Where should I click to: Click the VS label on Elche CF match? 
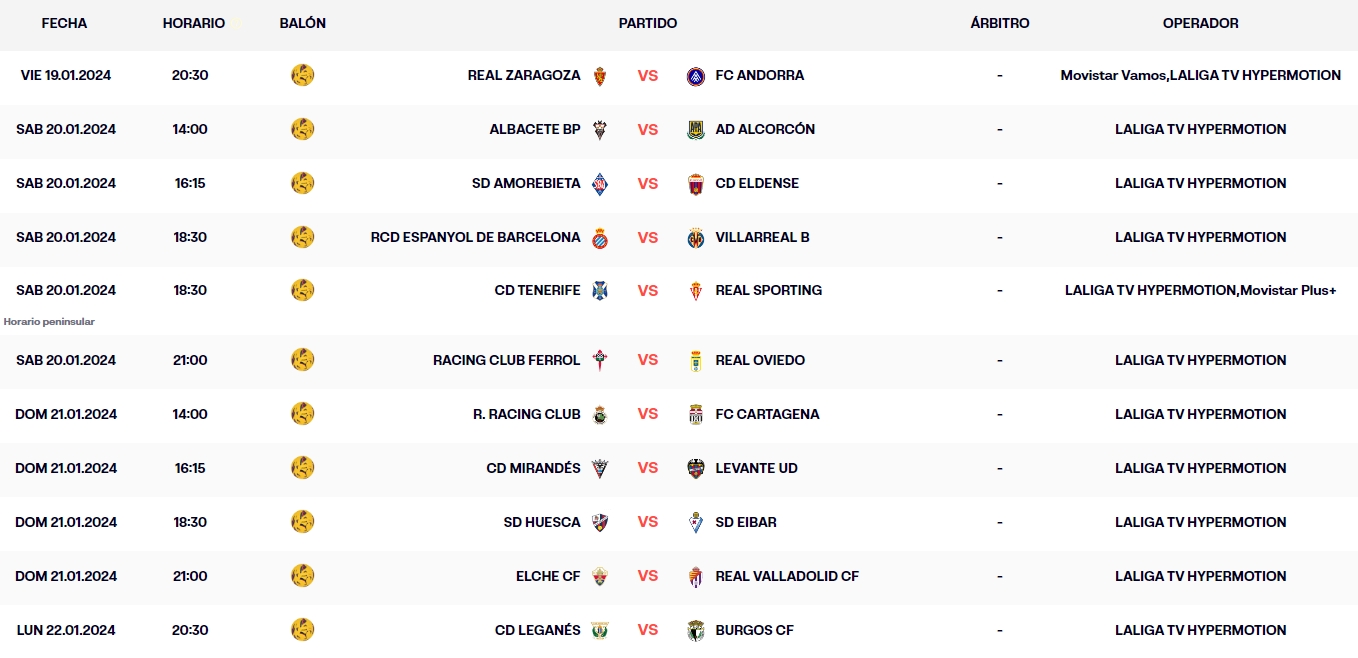pyautogui.click(x=648, y=576)
